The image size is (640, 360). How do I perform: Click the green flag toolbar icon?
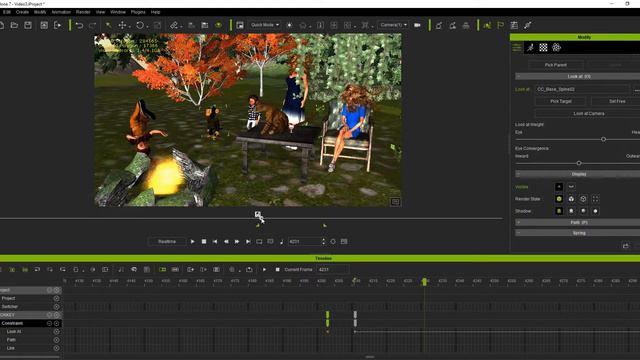coord(500,25)
